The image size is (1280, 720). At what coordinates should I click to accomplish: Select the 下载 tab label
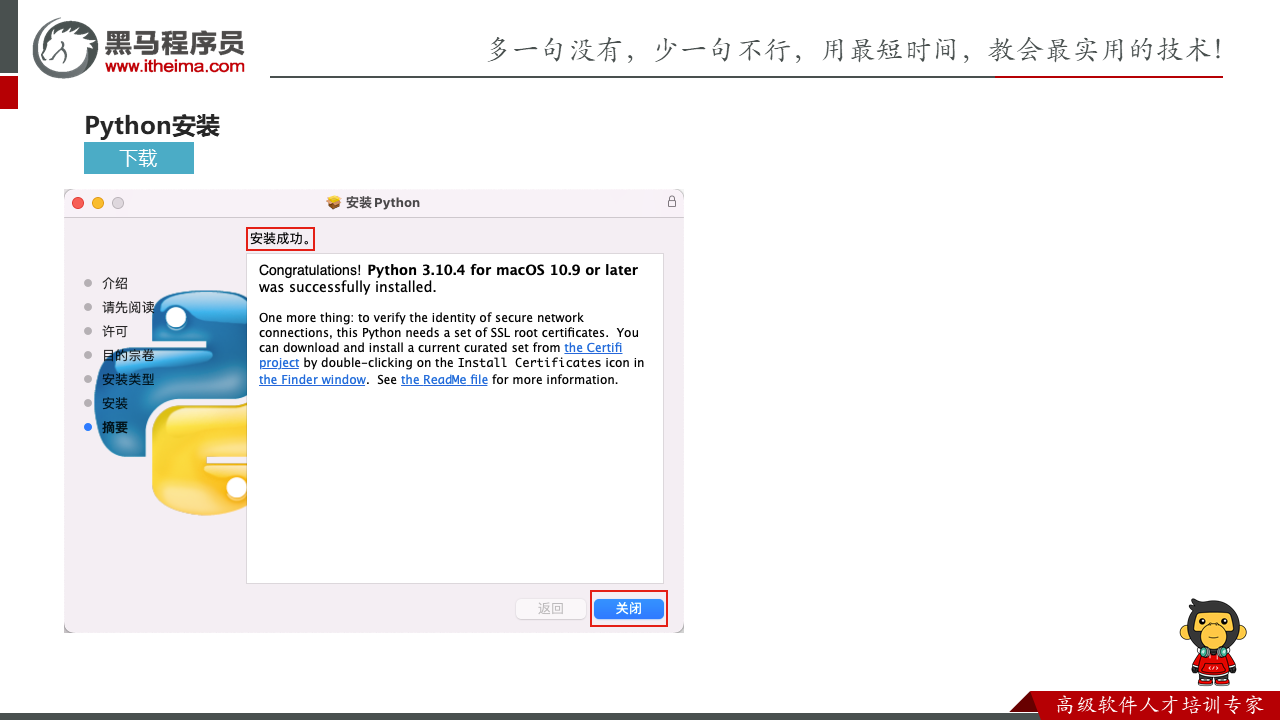(x=139, y=158)
